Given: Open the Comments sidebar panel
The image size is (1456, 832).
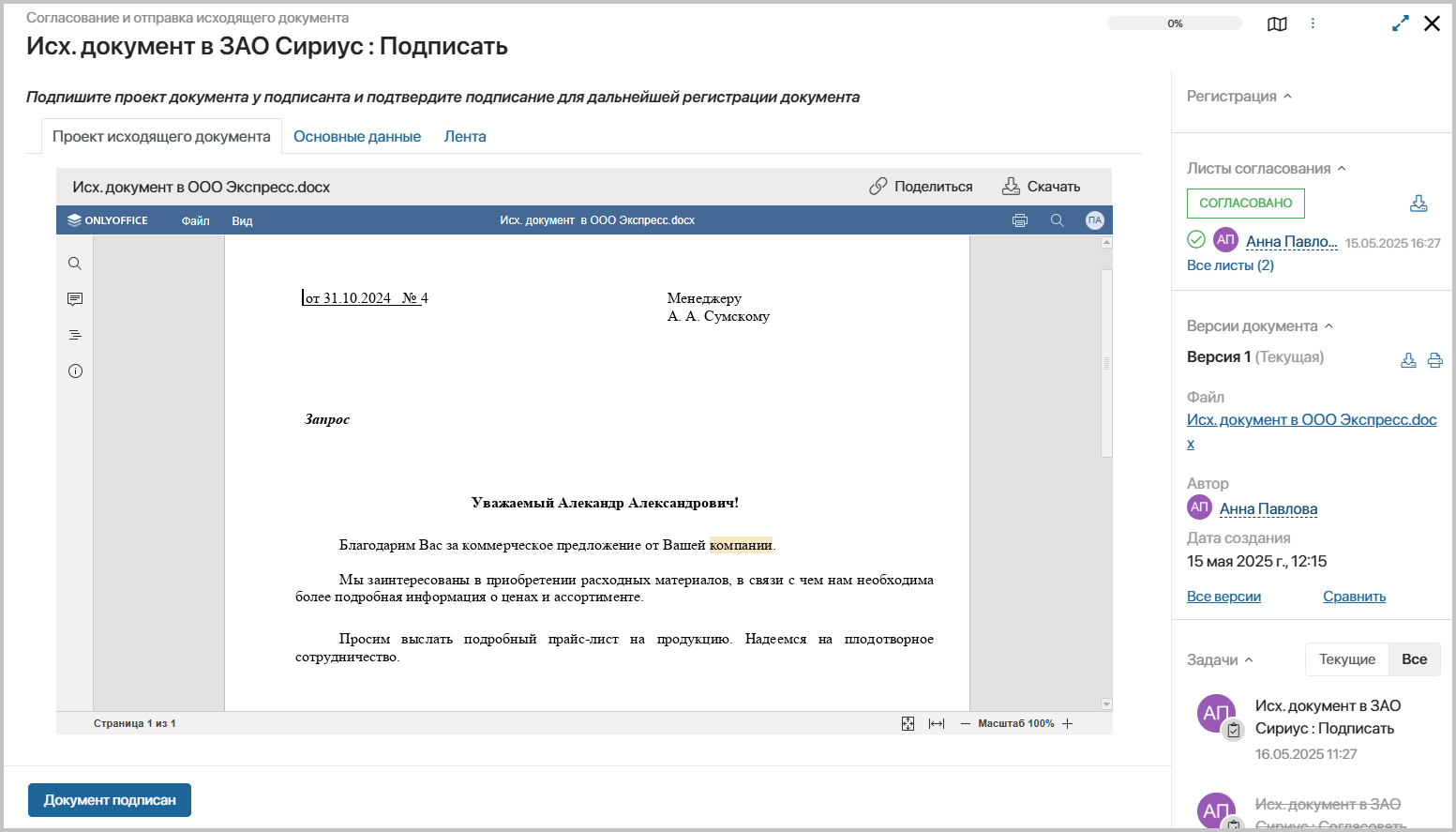Looking at the screenshot, I should click(75, 299).
